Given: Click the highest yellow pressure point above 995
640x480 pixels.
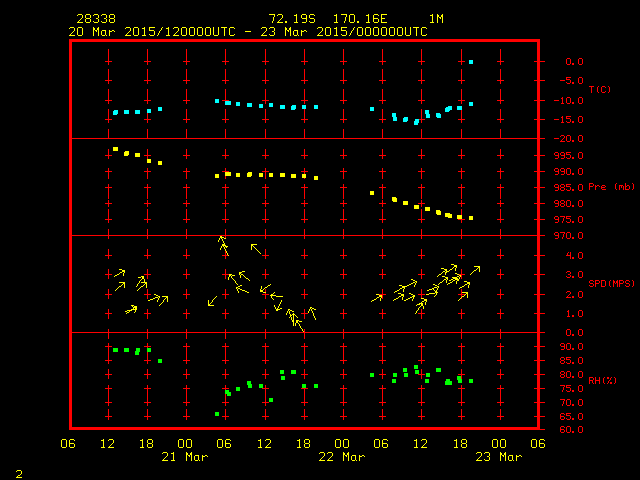Looking at the screenshot, I should (116, 149).
